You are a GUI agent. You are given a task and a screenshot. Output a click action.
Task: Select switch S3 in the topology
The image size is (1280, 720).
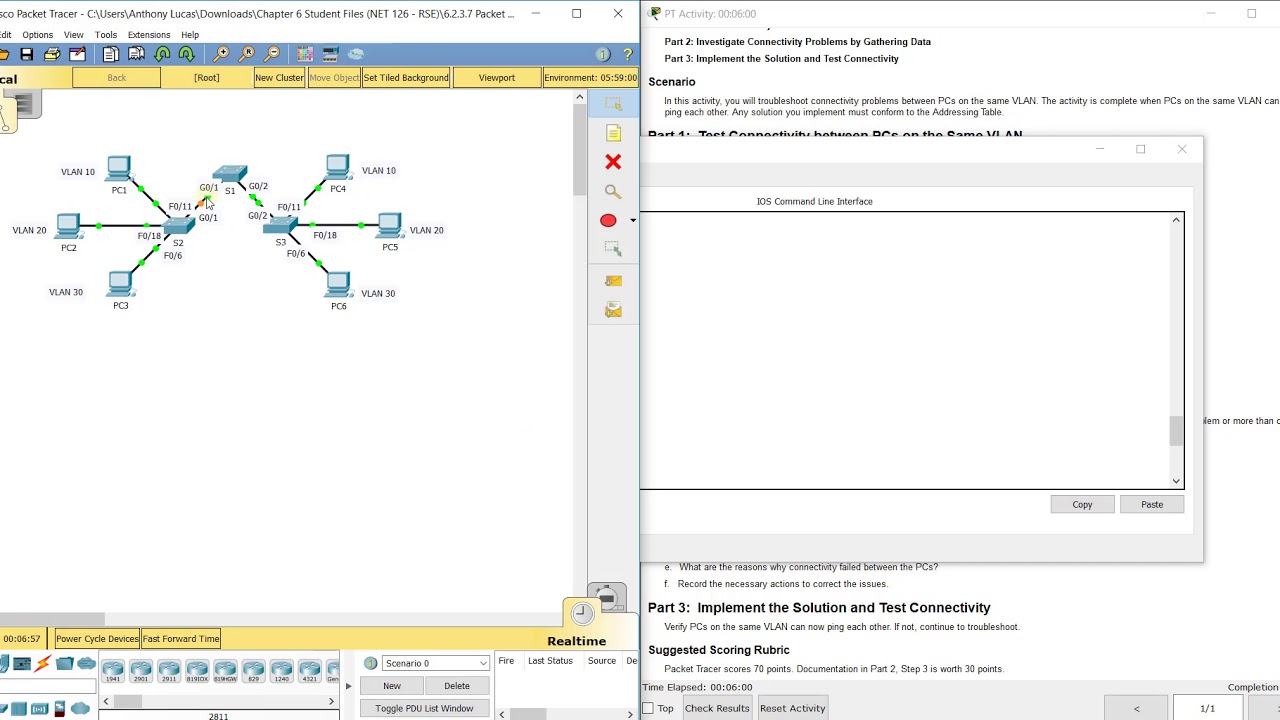281,226
